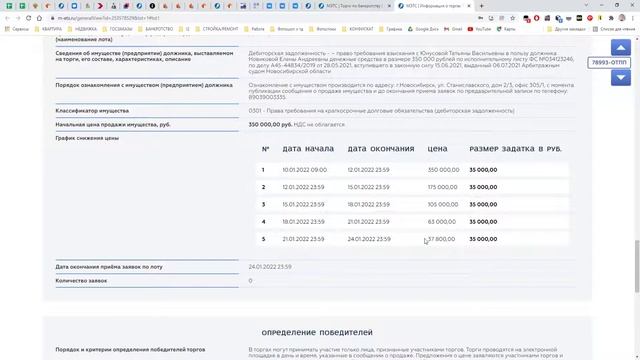
Task: Open the user profile avatar
Action: point(622,18)
